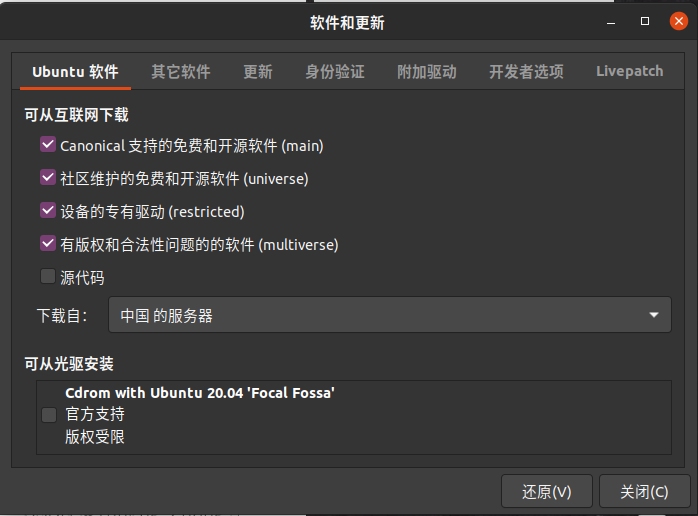Open the 开发者选项 tab

tap(526, 72)
